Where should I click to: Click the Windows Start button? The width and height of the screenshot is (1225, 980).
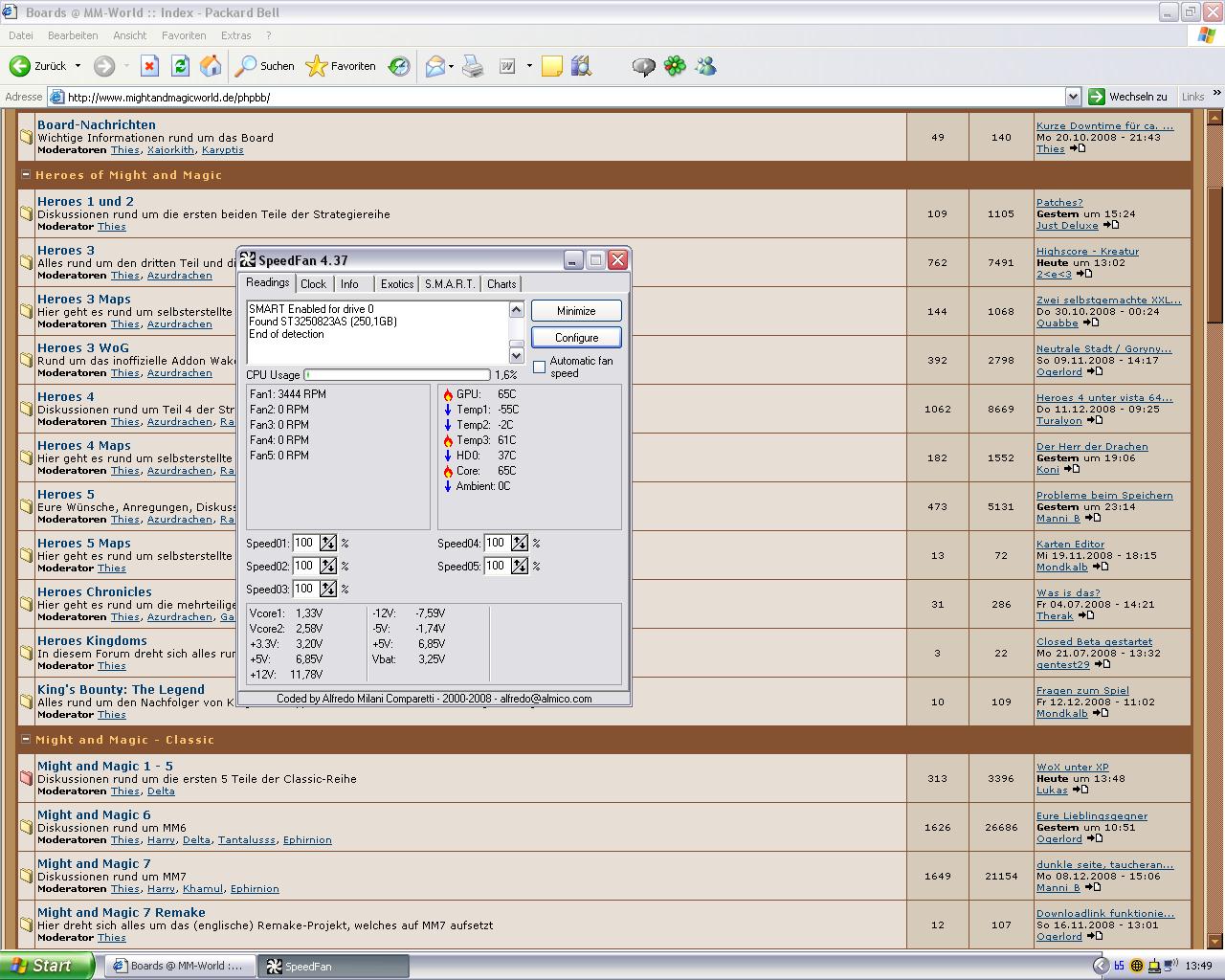46,966
